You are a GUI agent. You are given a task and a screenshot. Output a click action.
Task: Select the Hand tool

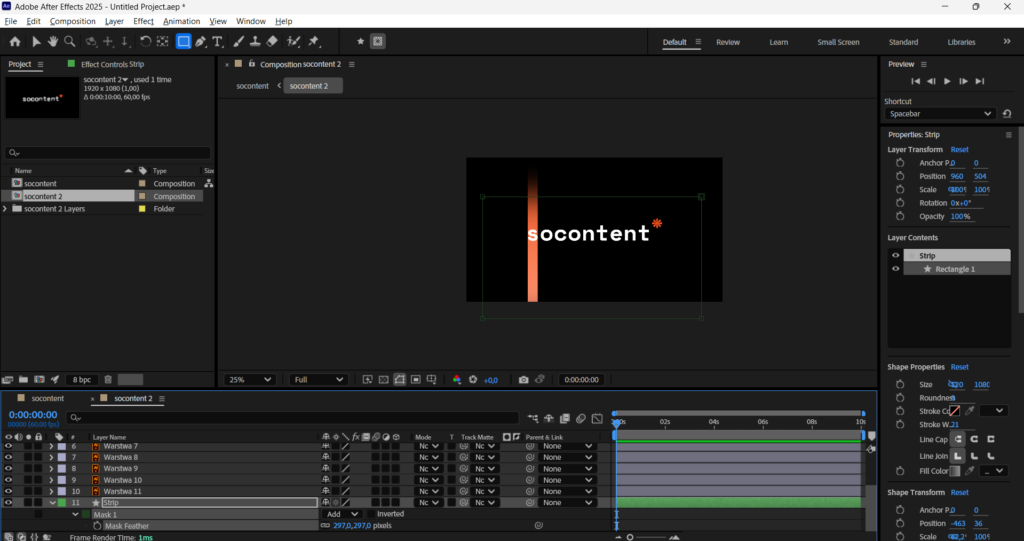[52, 41]
